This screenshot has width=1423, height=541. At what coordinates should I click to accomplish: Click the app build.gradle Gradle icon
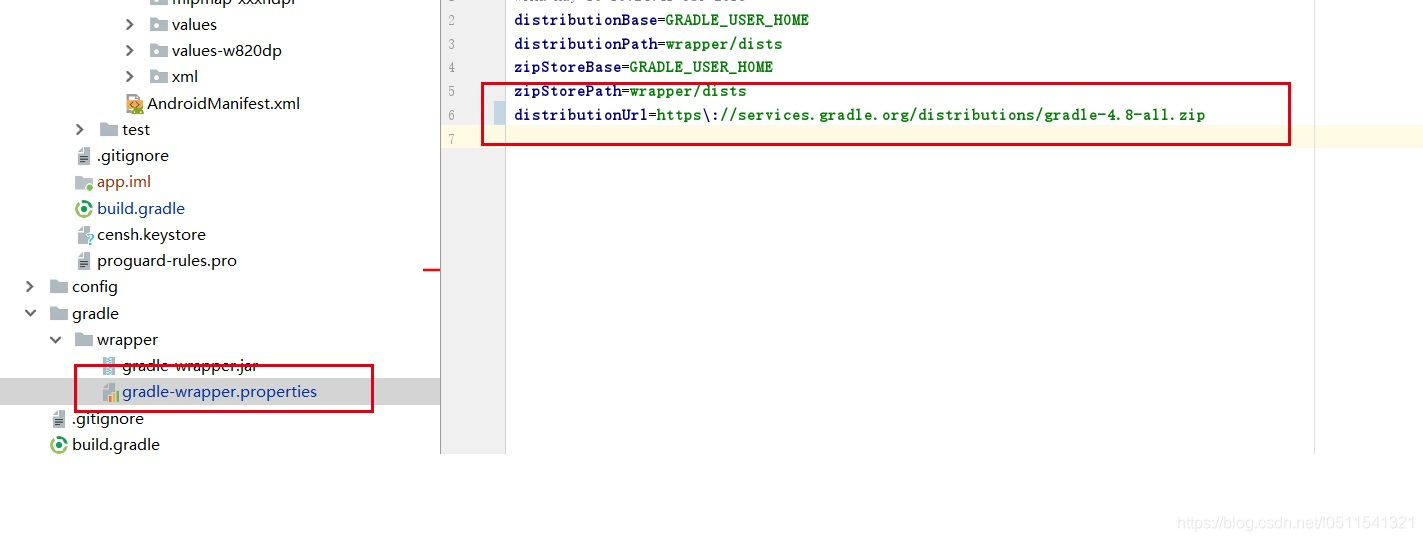point(84,208)
